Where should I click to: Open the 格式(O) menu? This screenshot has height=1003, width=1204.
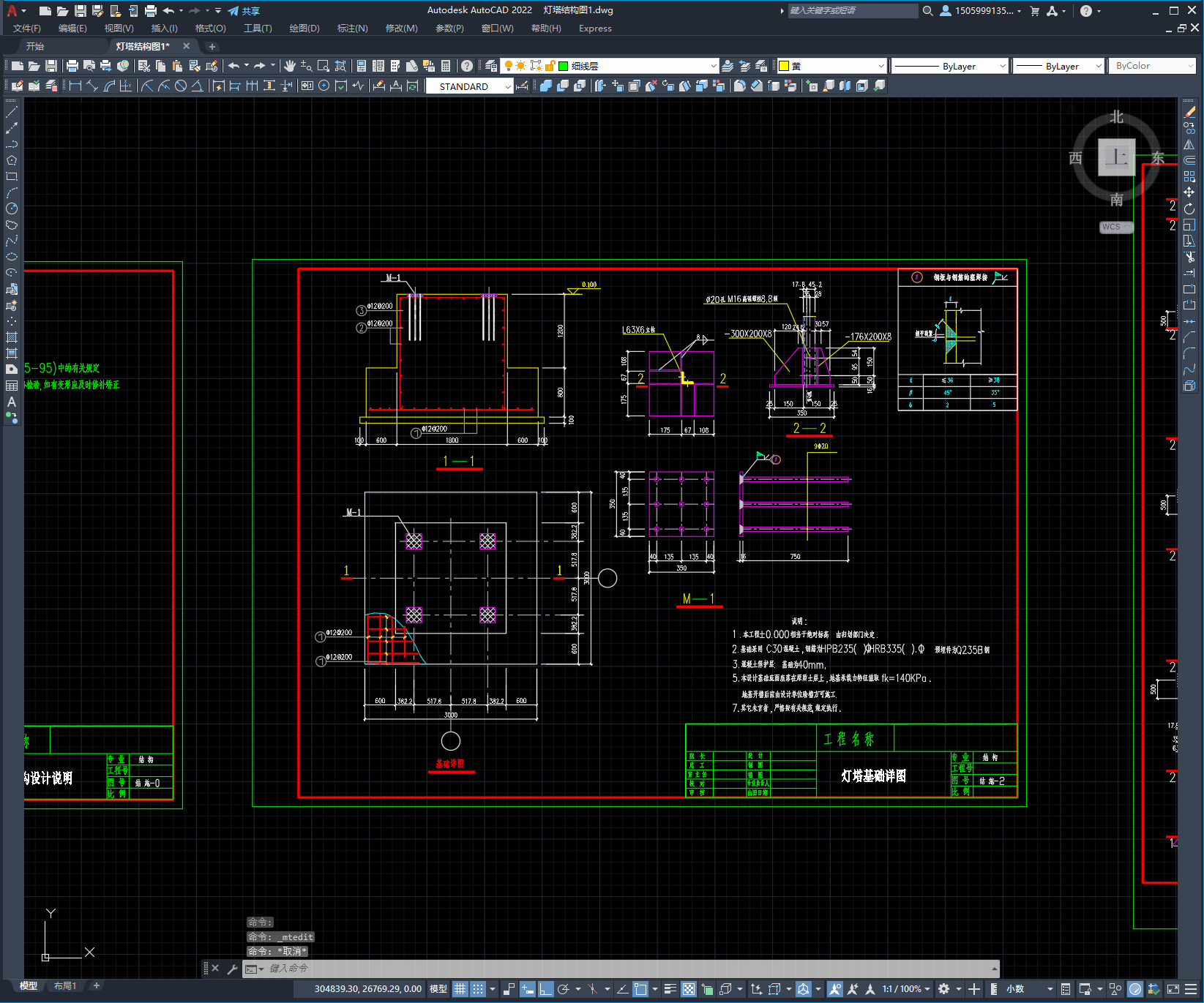pos(210,29)
